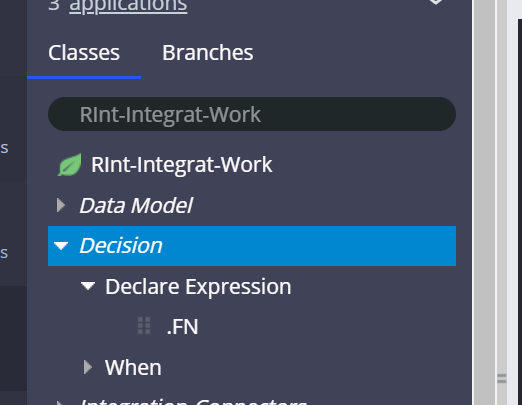Select the highlighted Decision category label

tap(121, 246)
